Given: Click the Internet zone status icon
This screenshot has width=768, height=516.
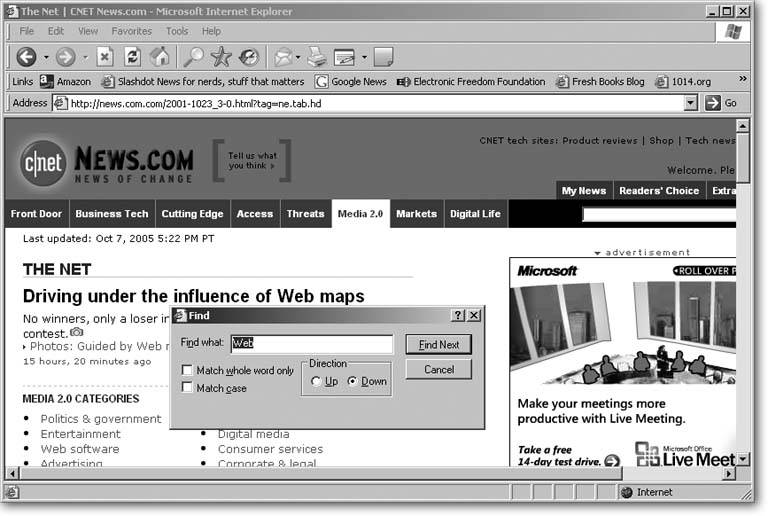Looking at the screenshot, I should click(627, 493).
